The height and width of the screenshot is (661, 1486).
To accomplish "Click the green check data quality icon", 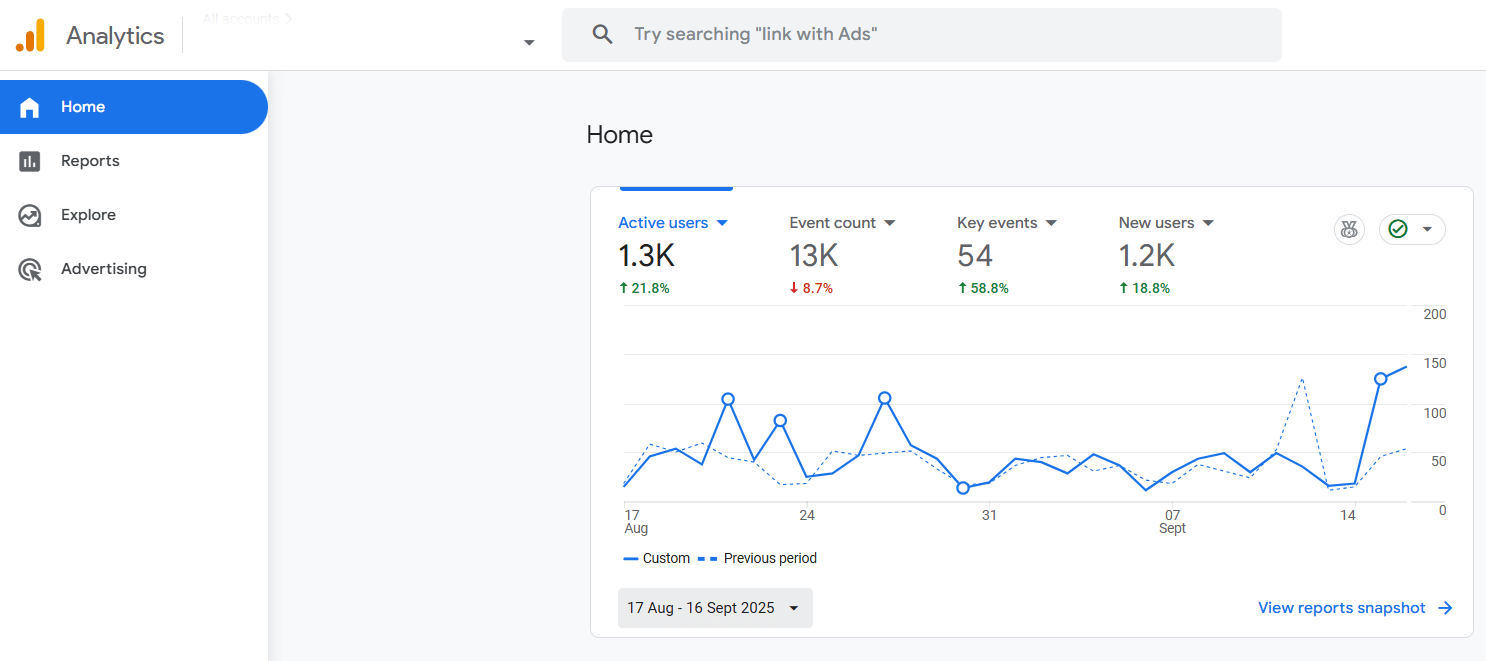I will [1398, 230].
